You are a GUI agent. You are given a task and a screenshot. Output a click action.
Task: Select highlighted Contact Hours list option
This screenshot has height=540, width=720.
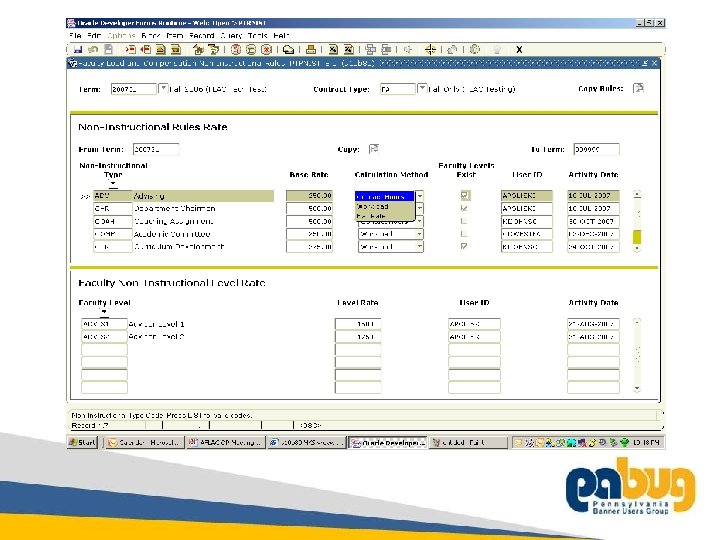click(x=384, y=197)
